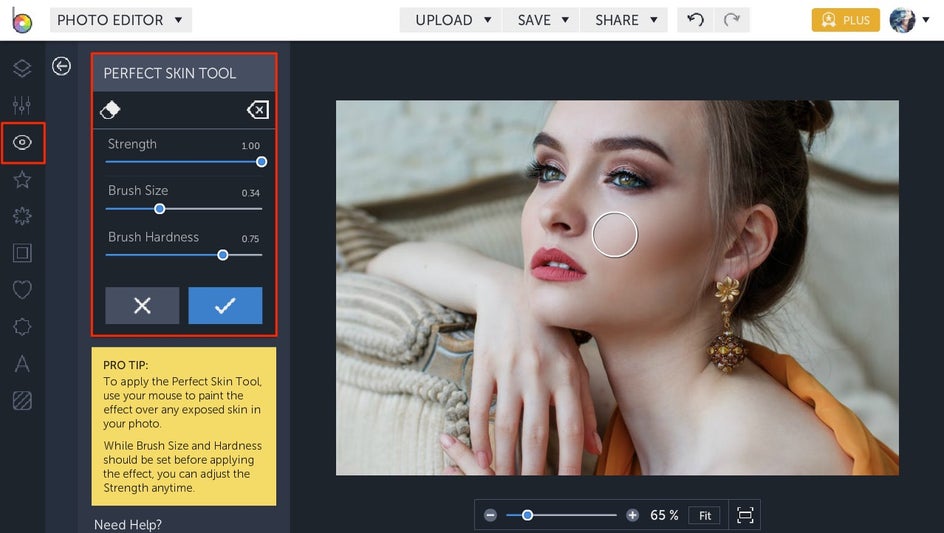Open the Save menu
The width and height of the screenshot is (944, 533).
click(543, 20)
